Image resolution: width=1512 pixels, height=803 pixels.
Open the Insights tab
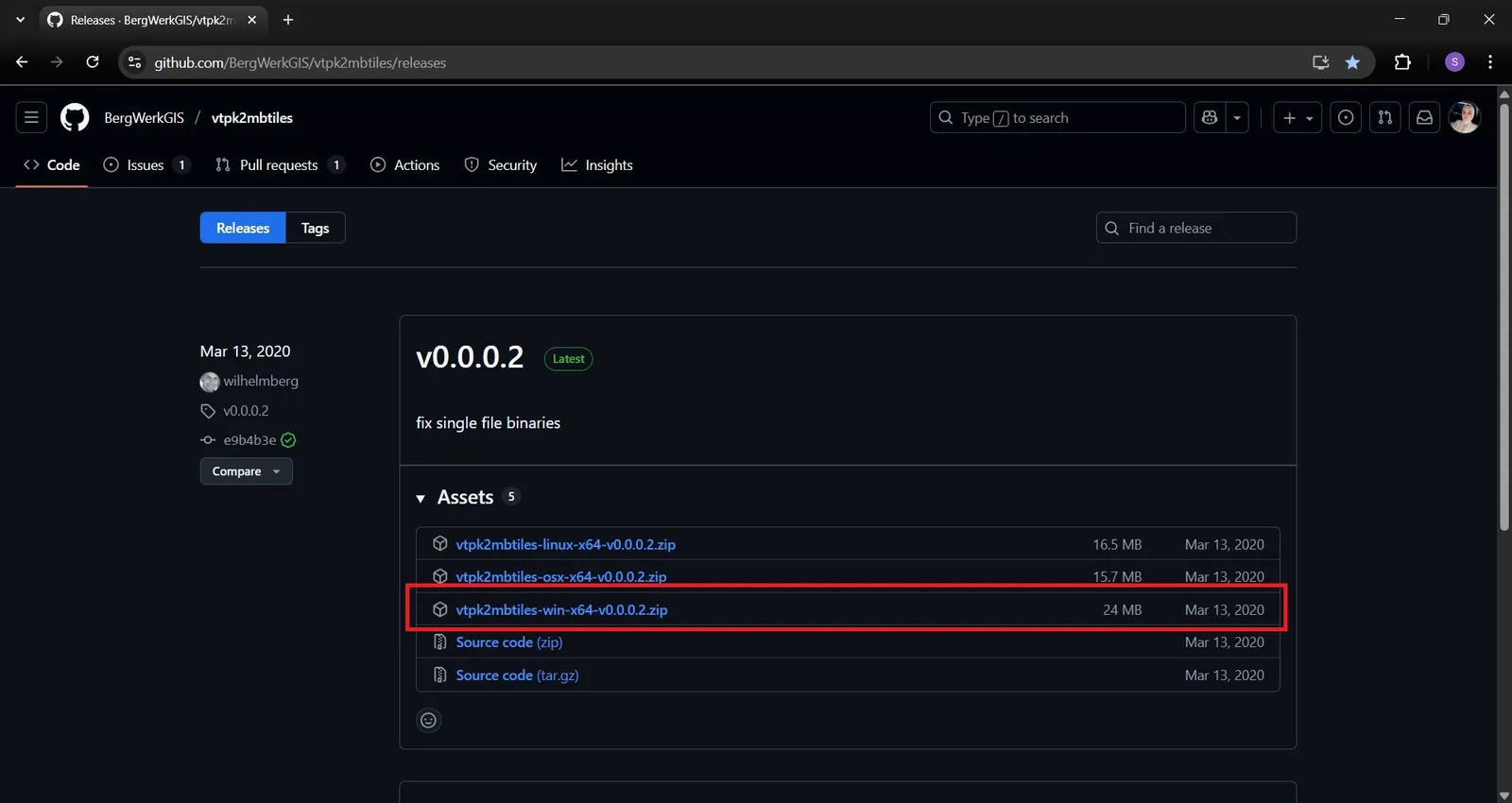[x=597, y=164]
